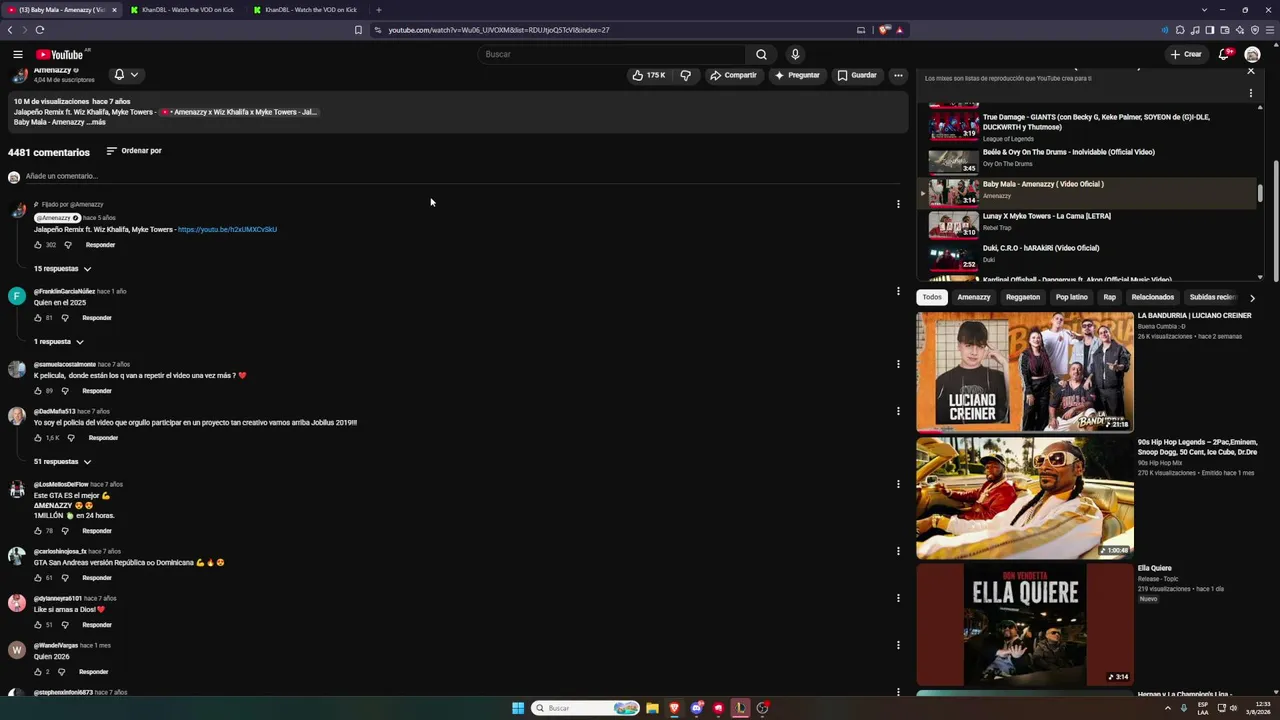
Task: Expand the 15 respuestas replies
Action: click(63, 269)
